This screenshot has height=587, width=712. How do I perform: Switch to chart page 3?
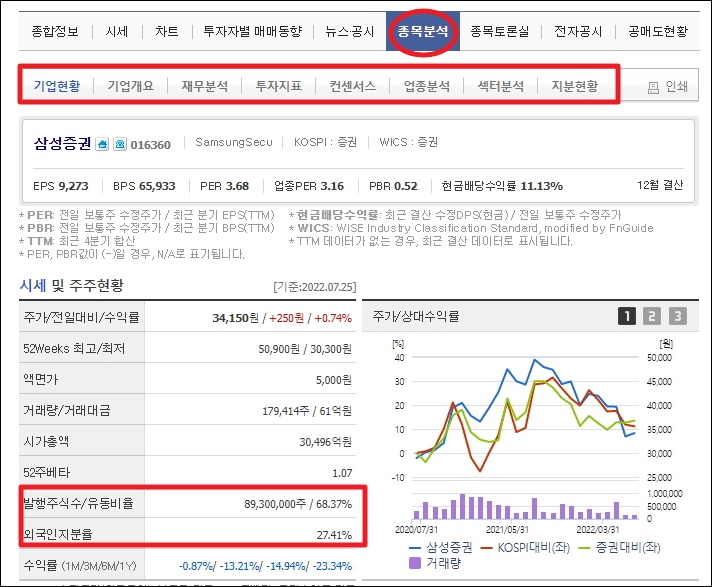[677, 316]
